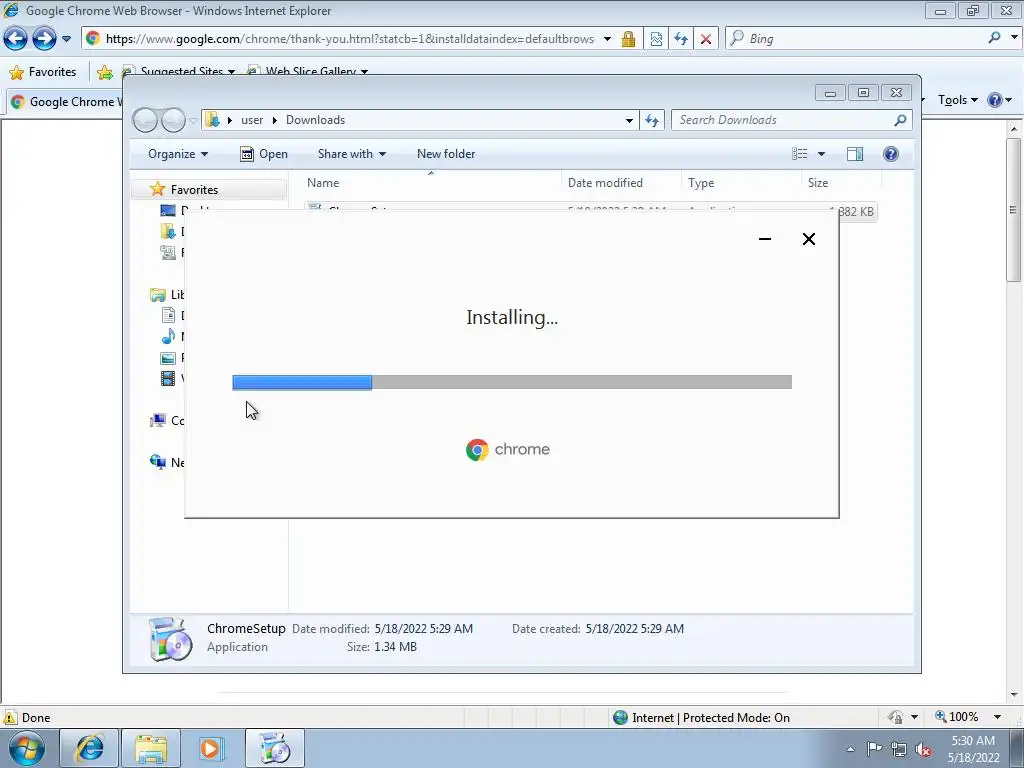Click the muted volume tray icon
This screenshot has height=768, width=1024.
[923, 749]
